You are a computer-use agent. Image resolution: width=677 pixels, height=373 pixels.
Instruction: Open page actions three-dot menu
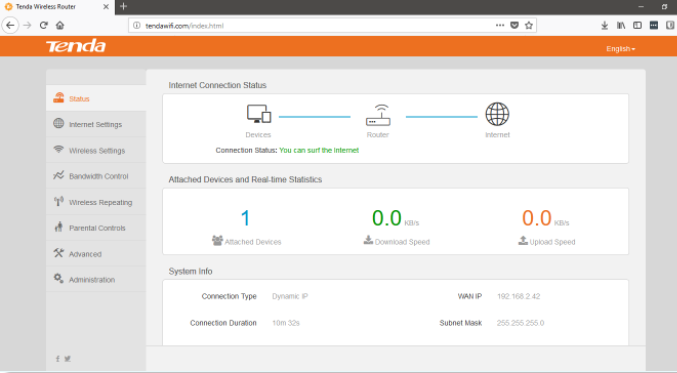[500, 25]
